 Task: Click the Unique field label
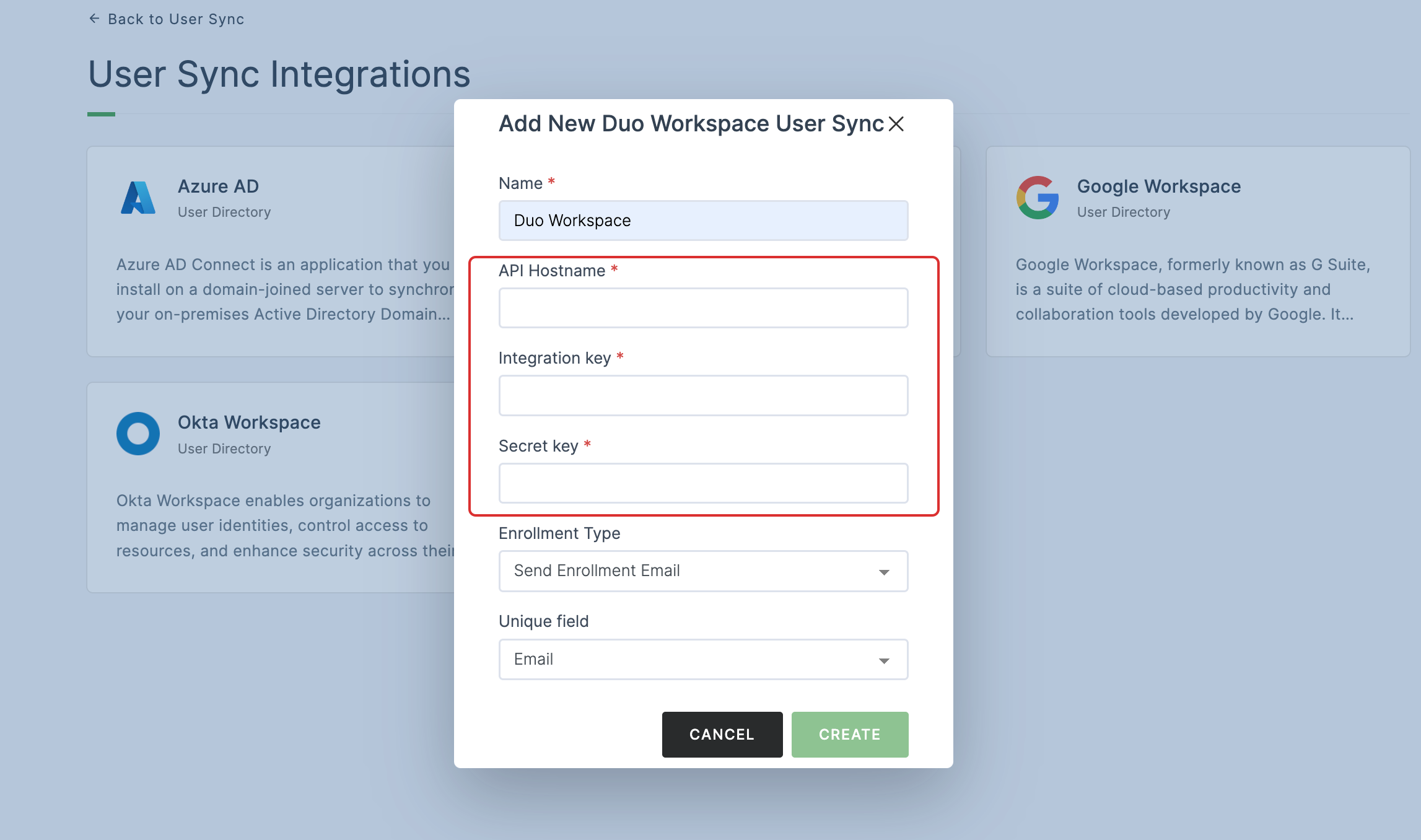pyautogui.click(x=544, y=621)
